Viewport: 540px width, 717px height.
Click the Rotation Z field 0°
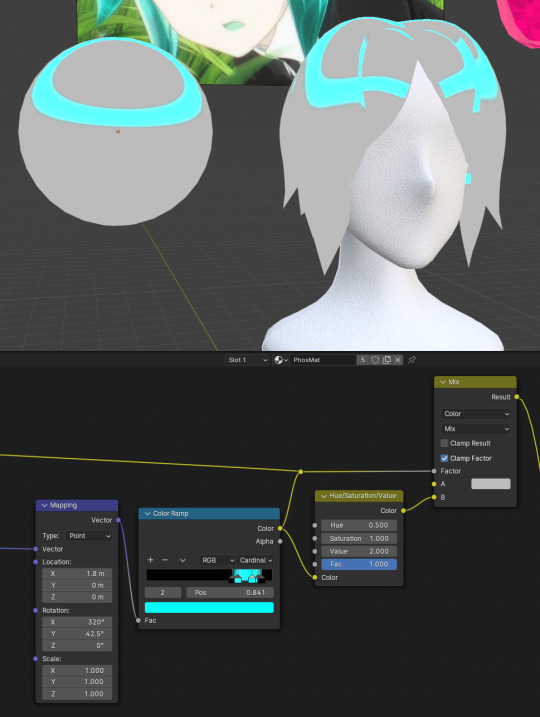[x=77, y=646]
